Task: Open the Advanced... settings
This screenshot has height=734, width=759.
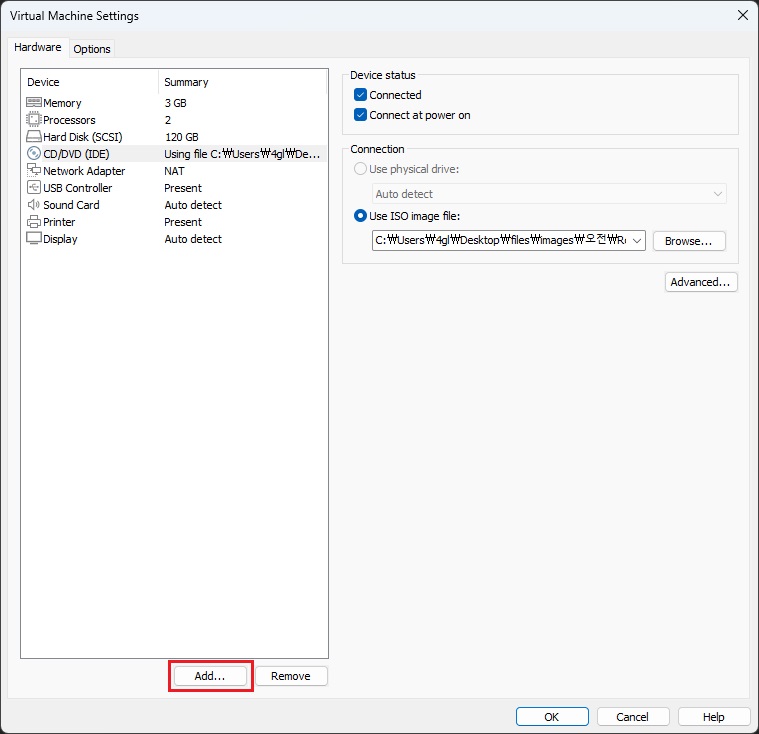Action: pos(700,282)
